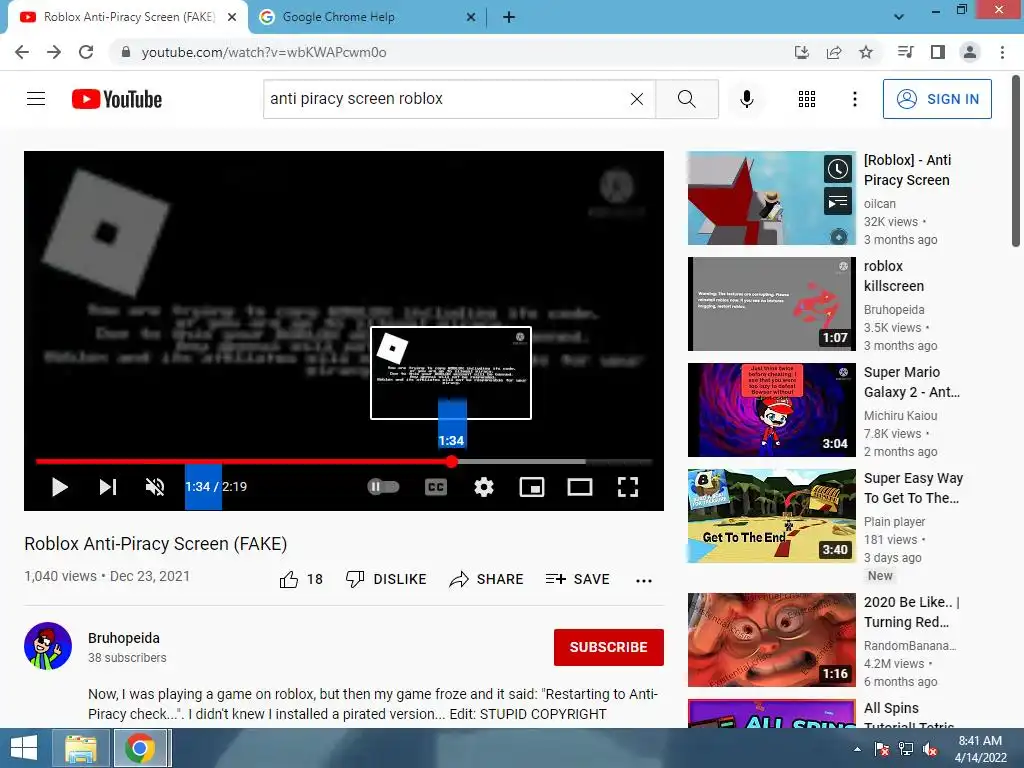1024x768 pixels.
Task: Save the video to a playlist
Action: (577, 579)
